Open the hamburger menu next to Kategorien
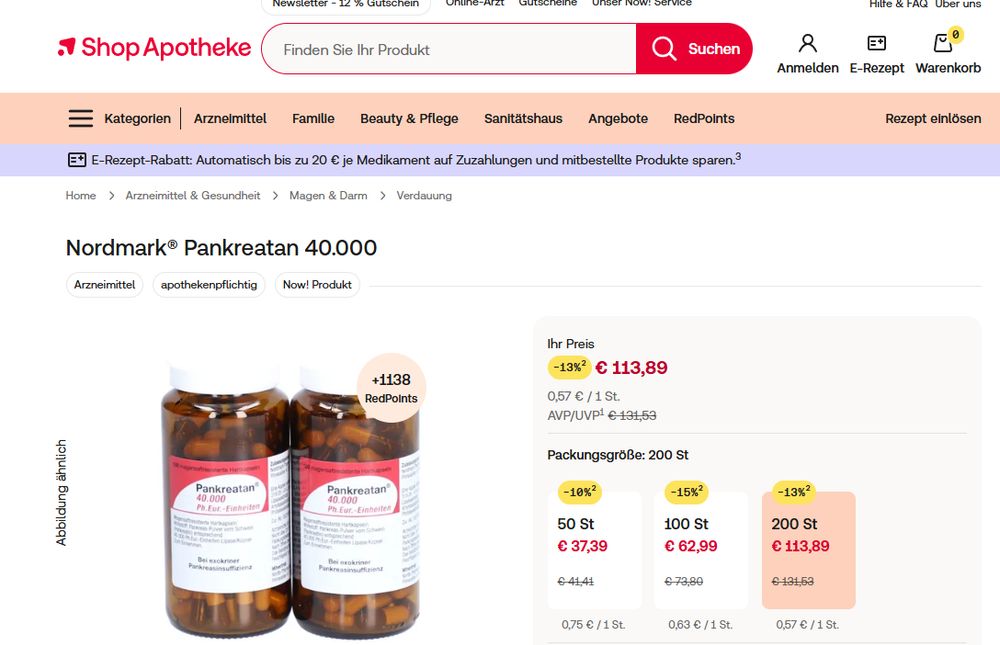 [80, 118]
